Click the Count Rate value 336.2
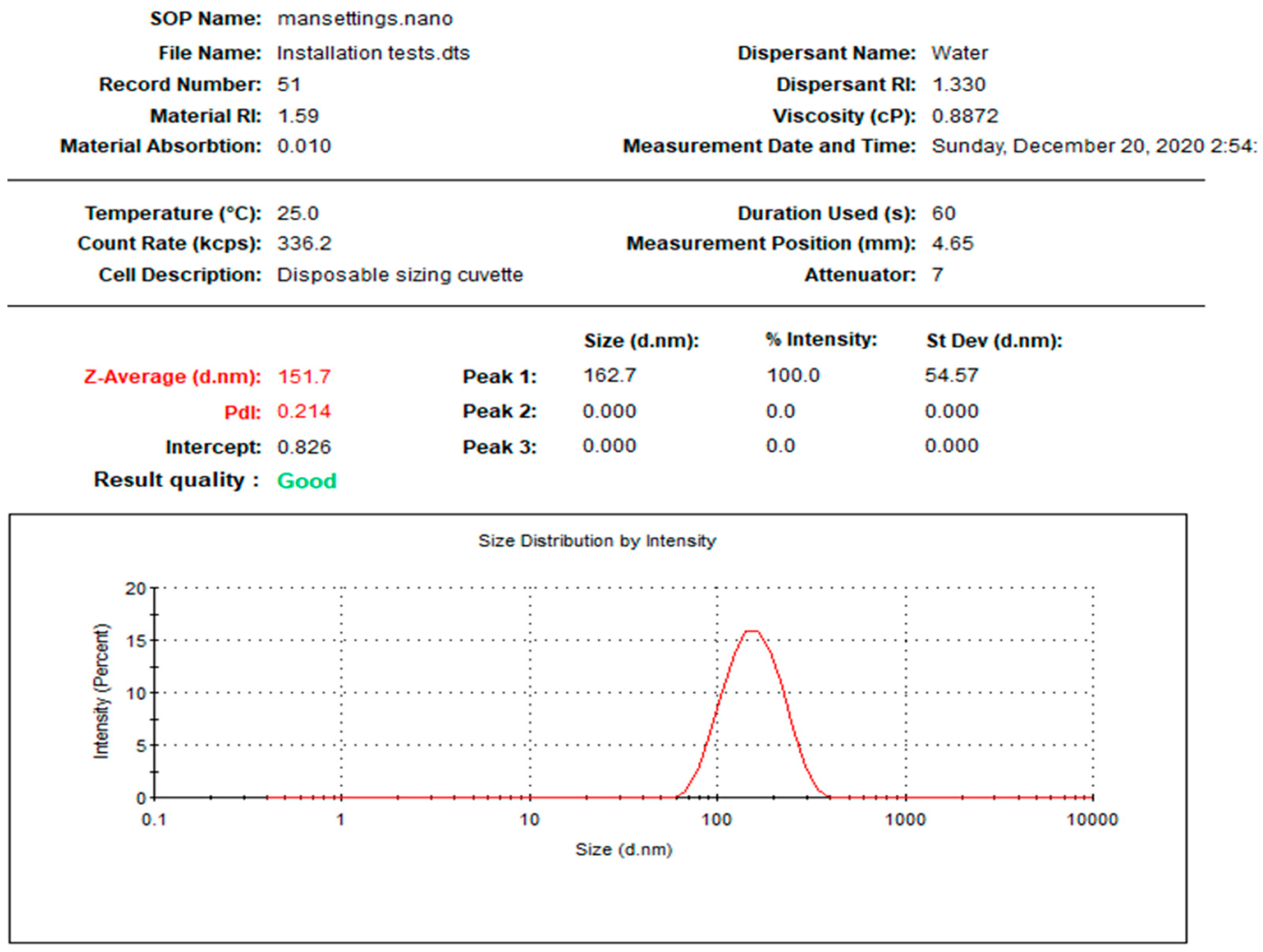 pos(304,243)
